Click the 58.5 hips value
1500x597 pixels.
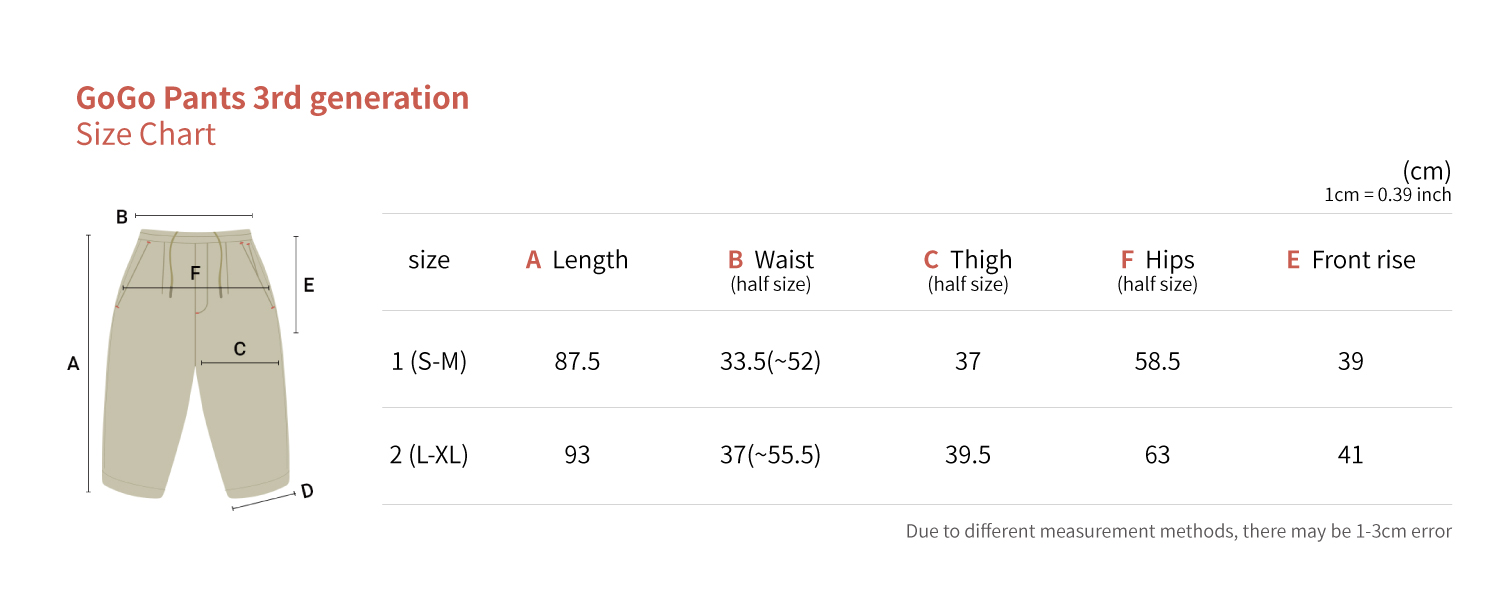tap(1157, 361)
